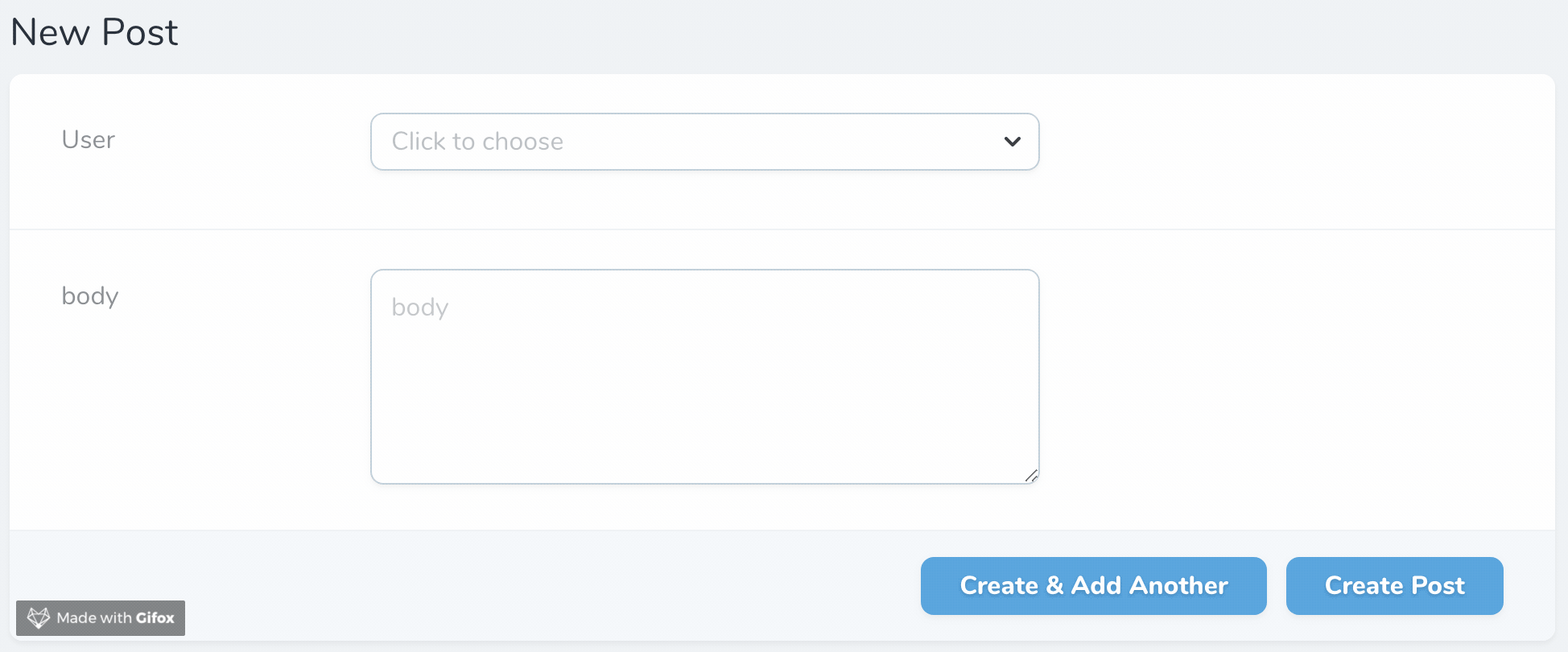This screenshot has width=1568, height=652.
Task: Click the "Made with Gifox" badge
Action: coord(101,618)
